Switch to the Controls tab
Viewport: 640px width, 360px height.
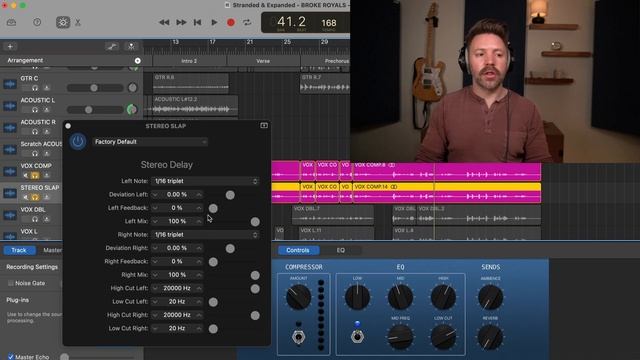pyautogui.click(x=298, y=250)
